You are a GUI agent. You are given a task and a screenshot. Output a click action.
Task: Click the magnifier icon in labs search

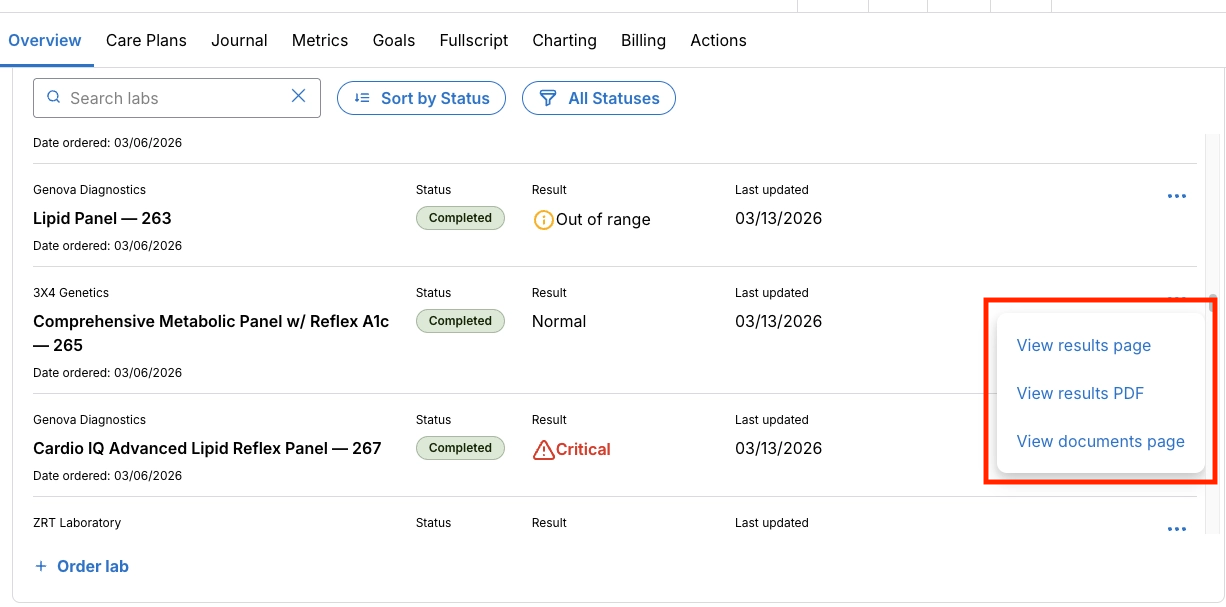click(54, 98)
